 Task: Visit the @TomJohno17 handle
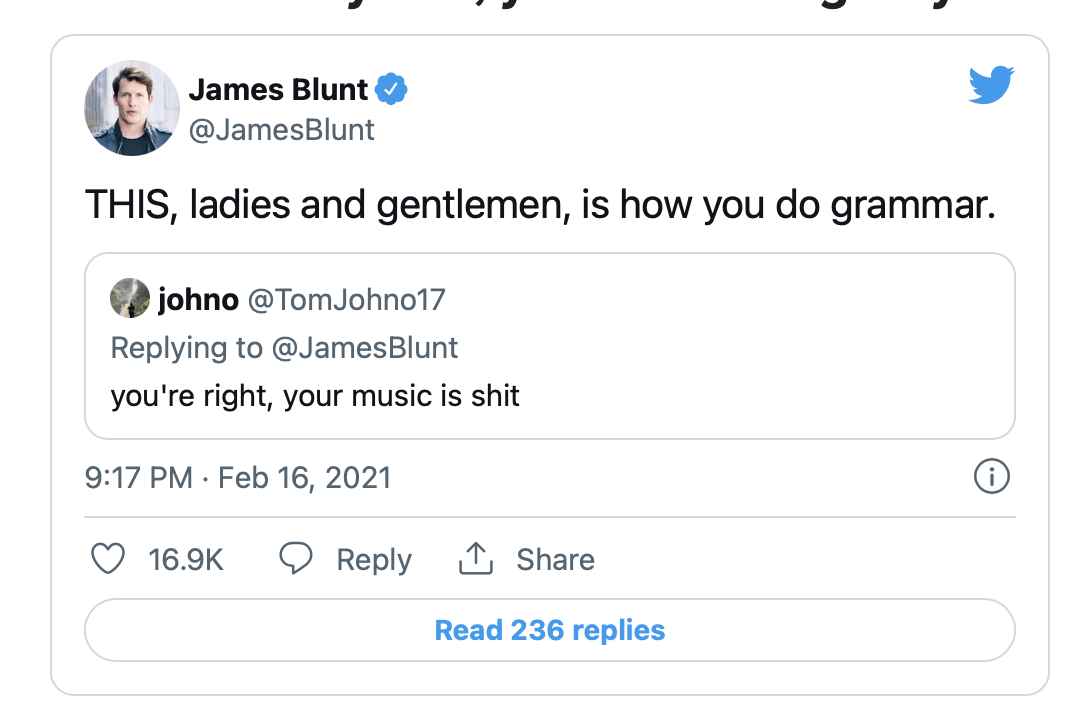pyautogui.click(x=346, y=299)
